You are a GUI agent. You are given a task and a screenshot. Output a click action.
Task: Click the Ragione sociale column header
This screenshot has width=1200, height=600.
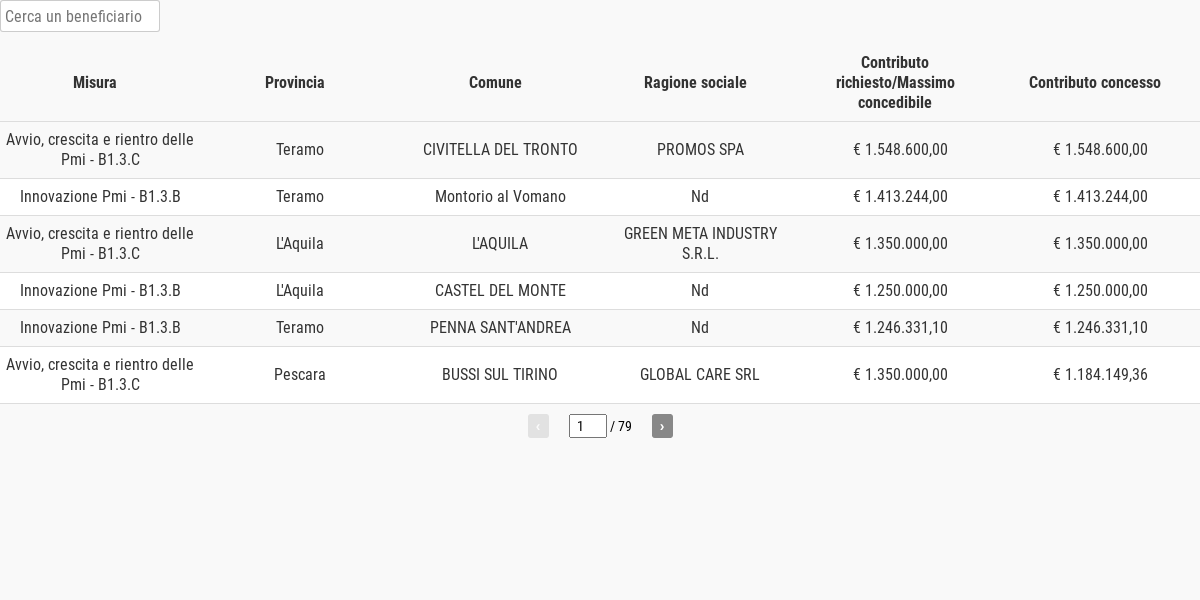coord(695,83)
